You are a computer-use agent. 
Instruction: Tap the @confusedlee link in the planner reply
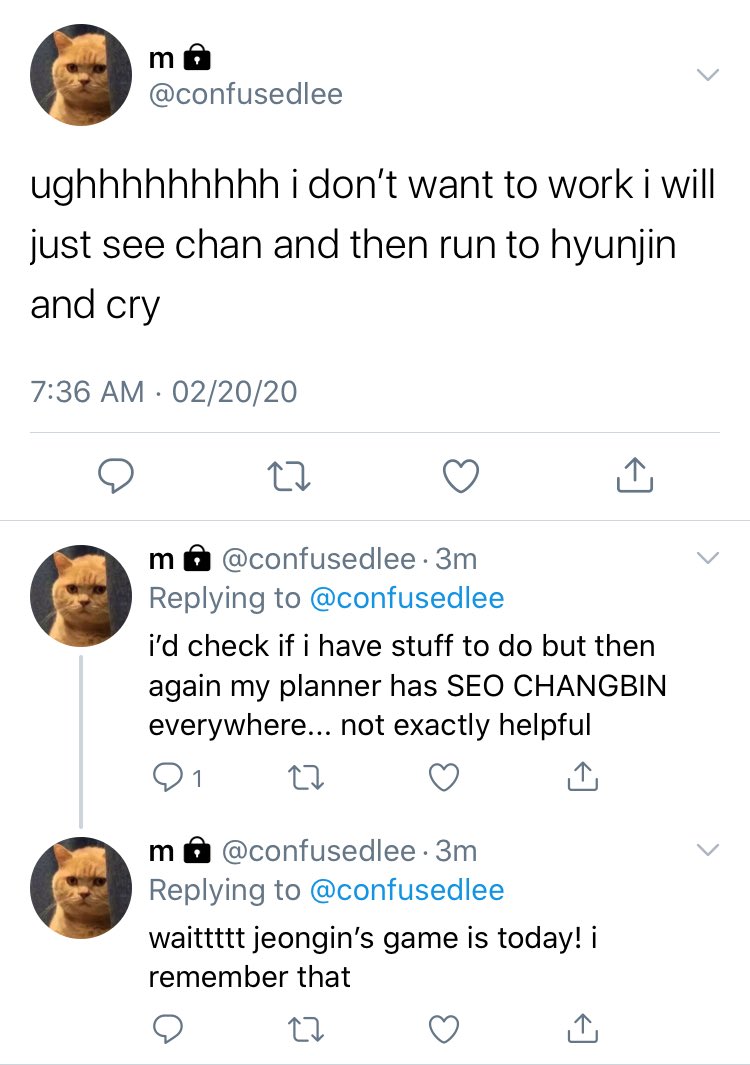[x=407, y=598]
